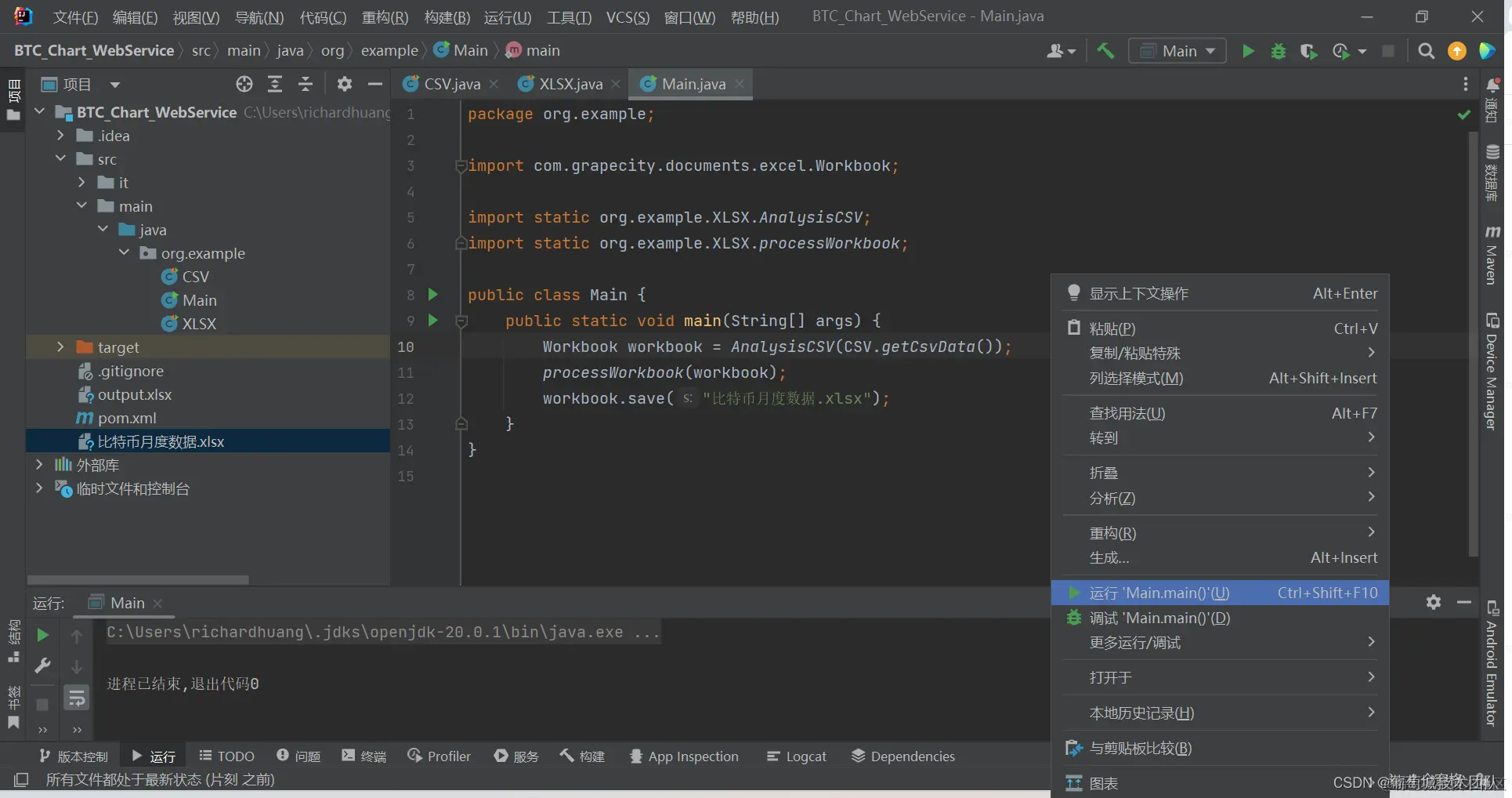This screenshot has height=798, width=1512.
Task: Select 运行 'Main.main()' from context menu
Action: click(x=1220, y=593)
